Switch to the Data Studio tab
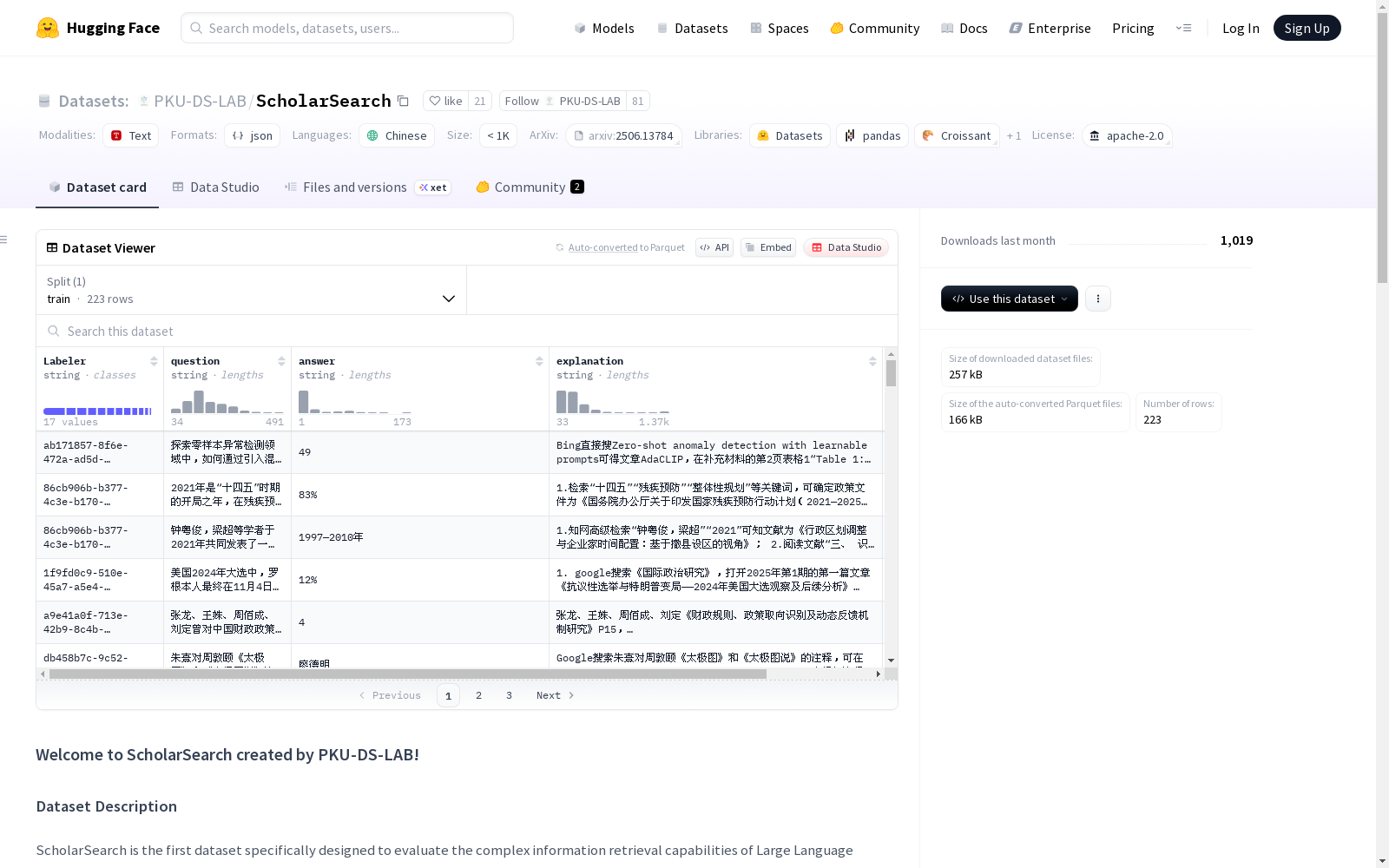 point(216,187)
